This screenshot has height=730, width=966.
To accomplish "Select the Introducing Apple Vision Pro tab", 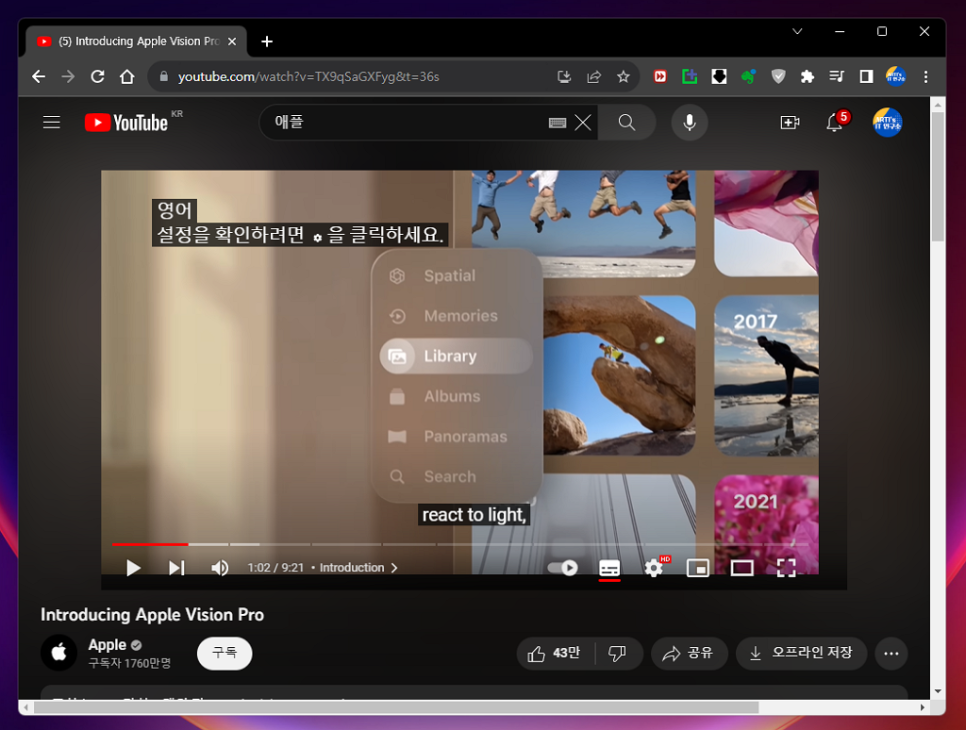I will (137, 41).
